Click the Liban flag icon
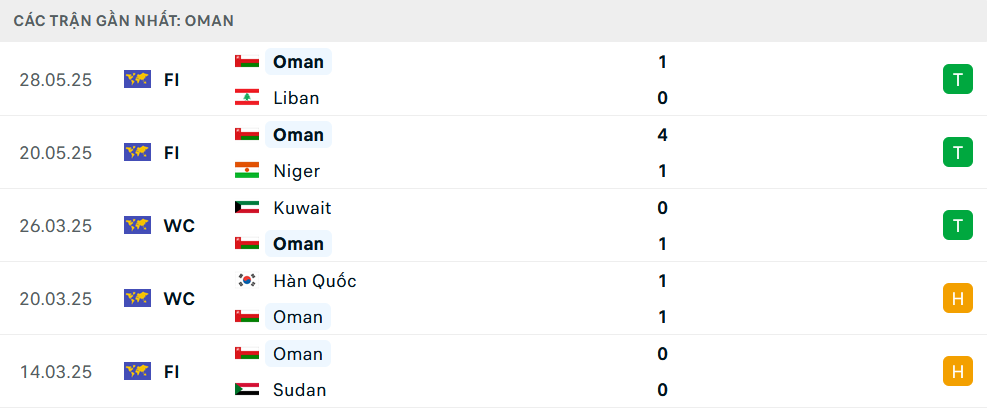 (x=247, y=98)
